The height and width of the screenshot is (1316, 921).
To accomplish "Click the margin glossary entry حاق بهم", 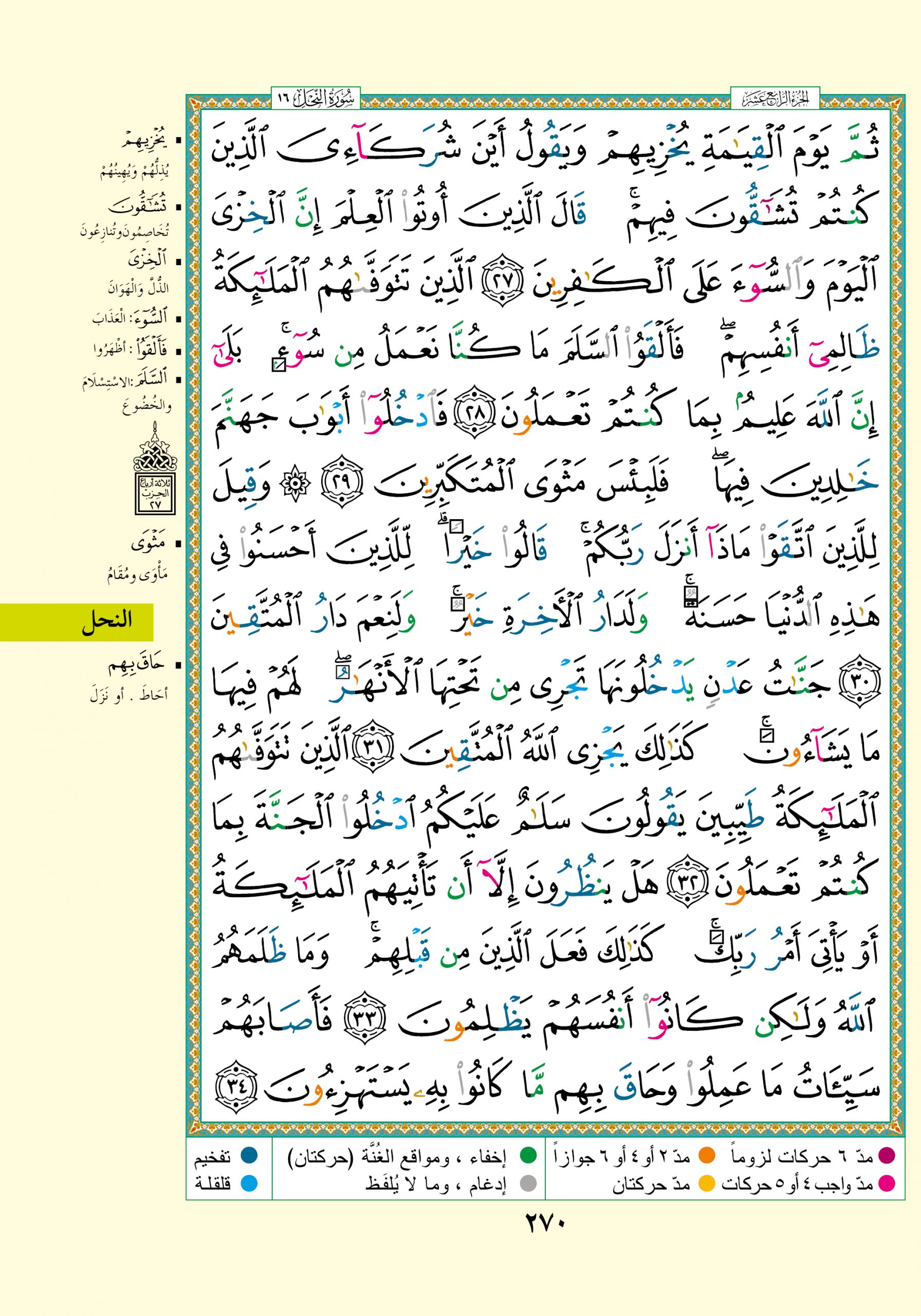I will (136, 665).
